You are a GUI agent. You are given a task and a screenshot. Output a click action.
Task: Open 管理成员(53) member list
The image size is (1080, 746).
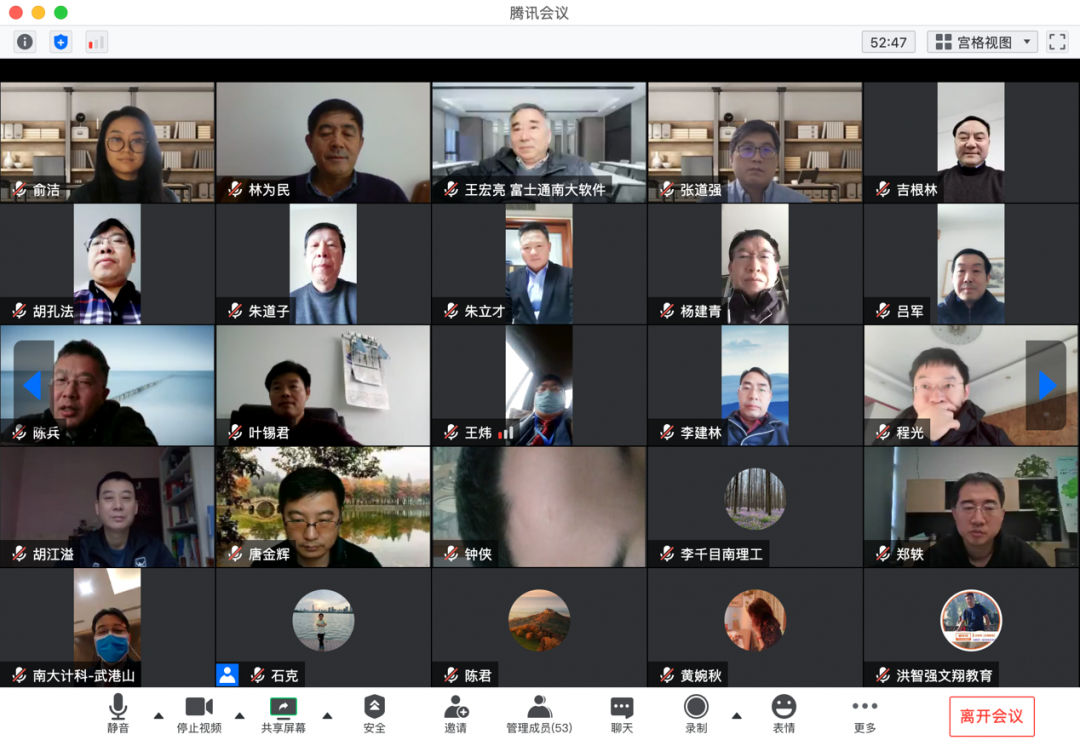[x=539, y=714]
